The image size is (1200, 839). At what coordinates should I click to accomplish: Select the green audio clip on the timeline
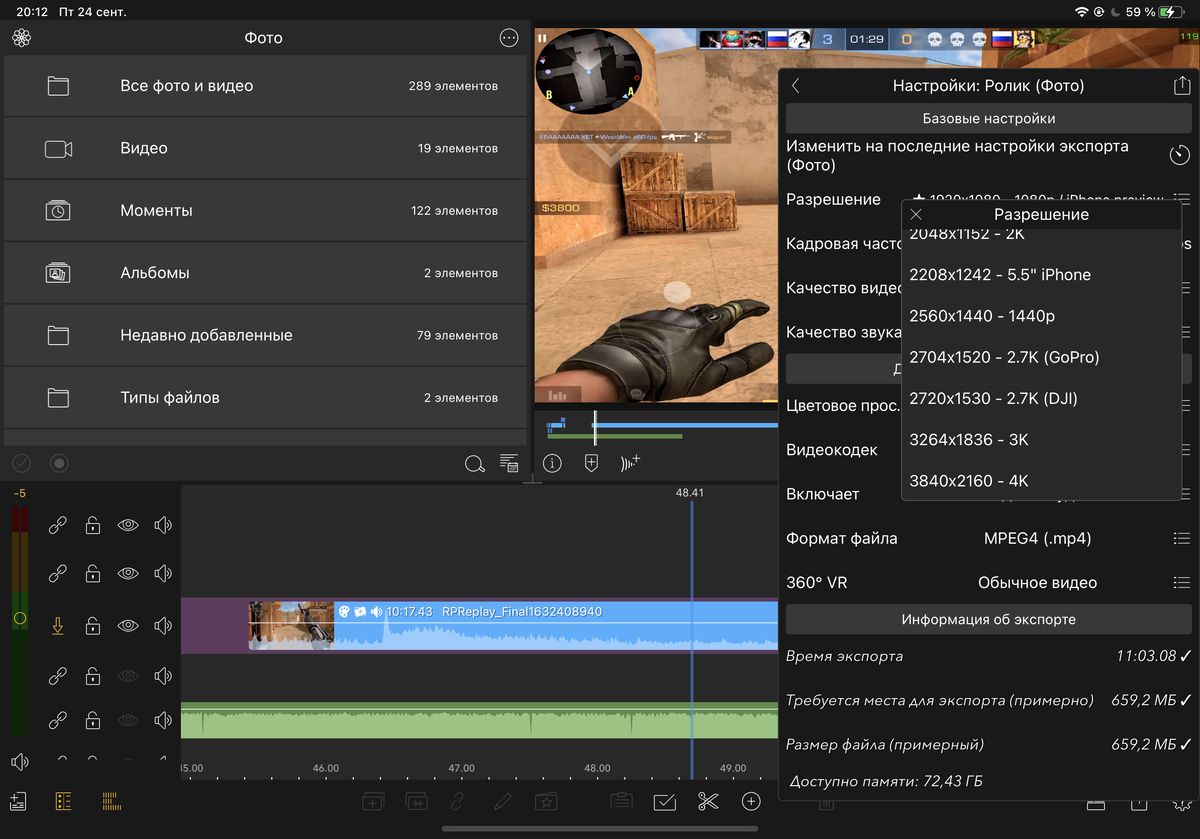coord(479,720)
